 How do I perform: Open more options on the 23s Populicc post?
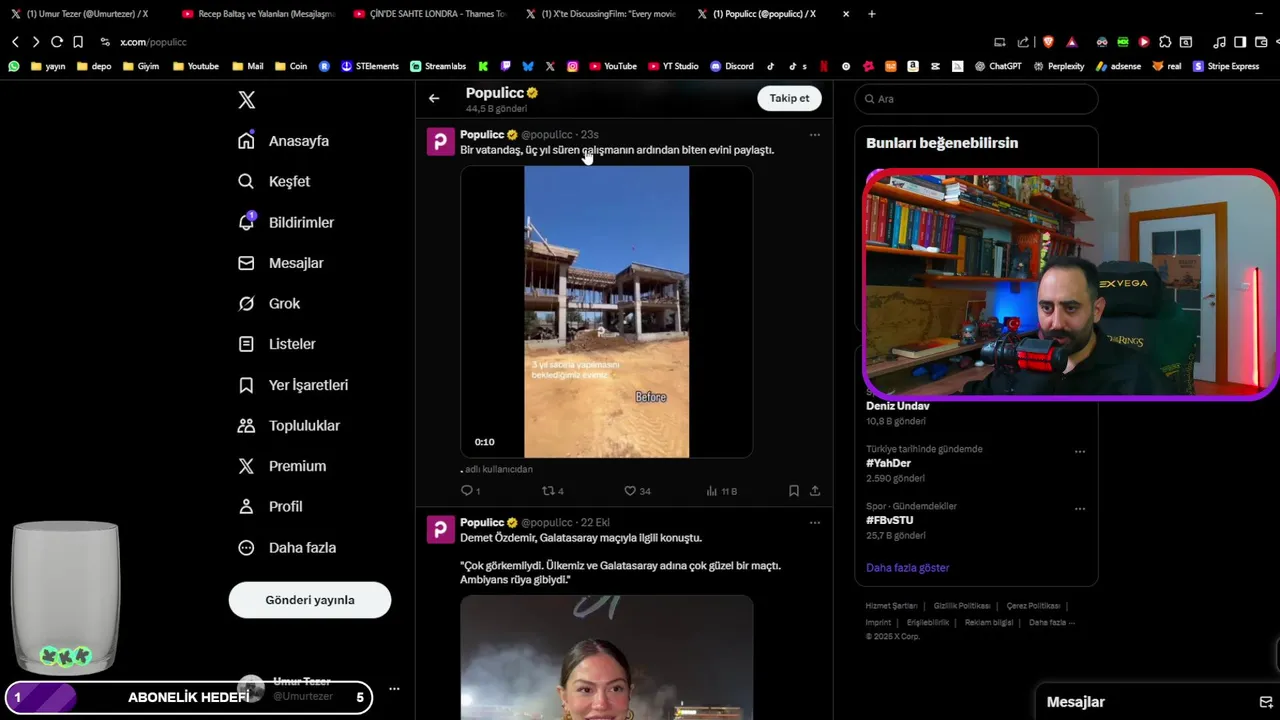[x=815, y=134]
